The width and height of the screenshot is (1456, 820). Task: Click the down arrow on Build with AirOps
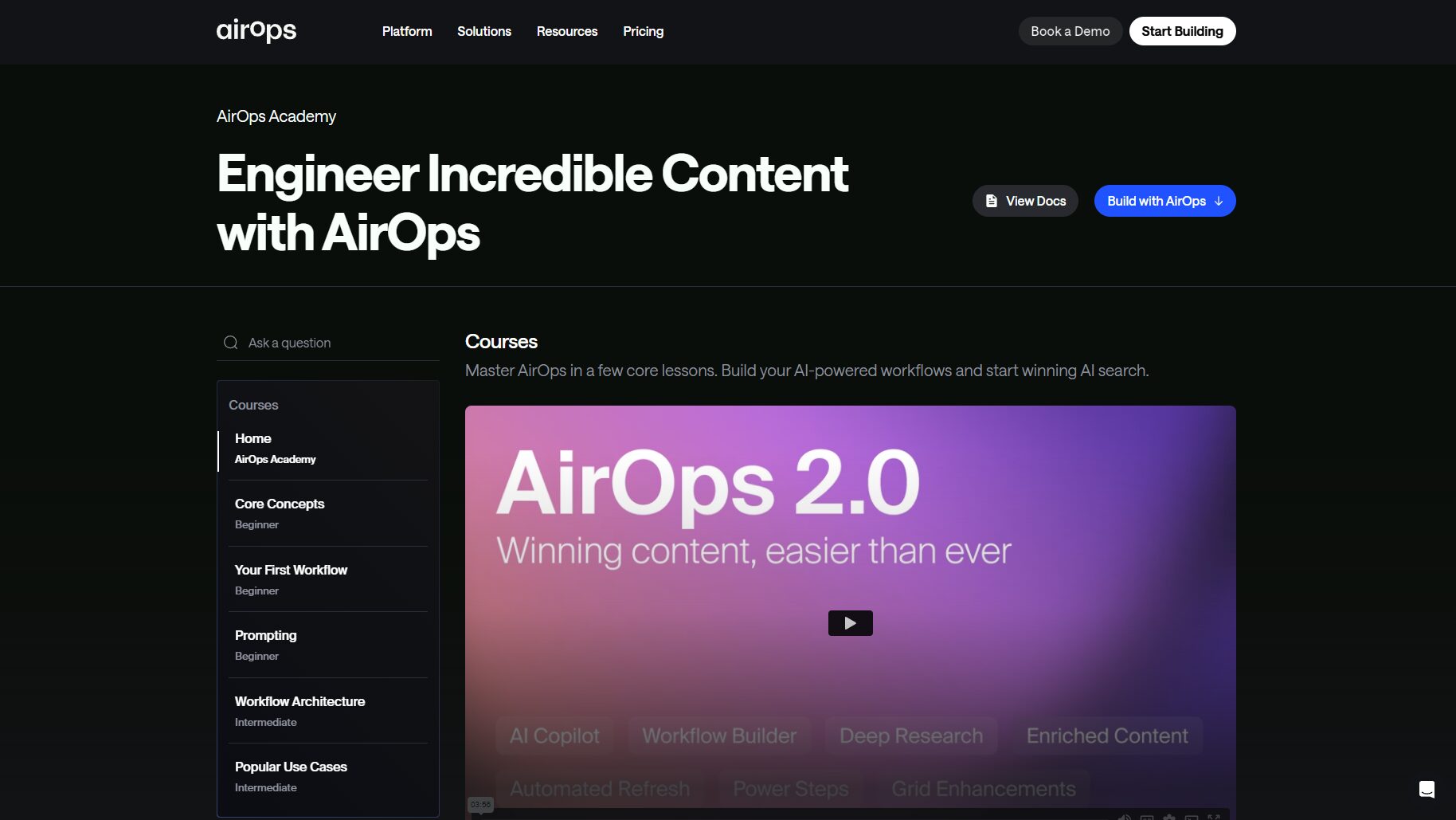point(1219,201)
